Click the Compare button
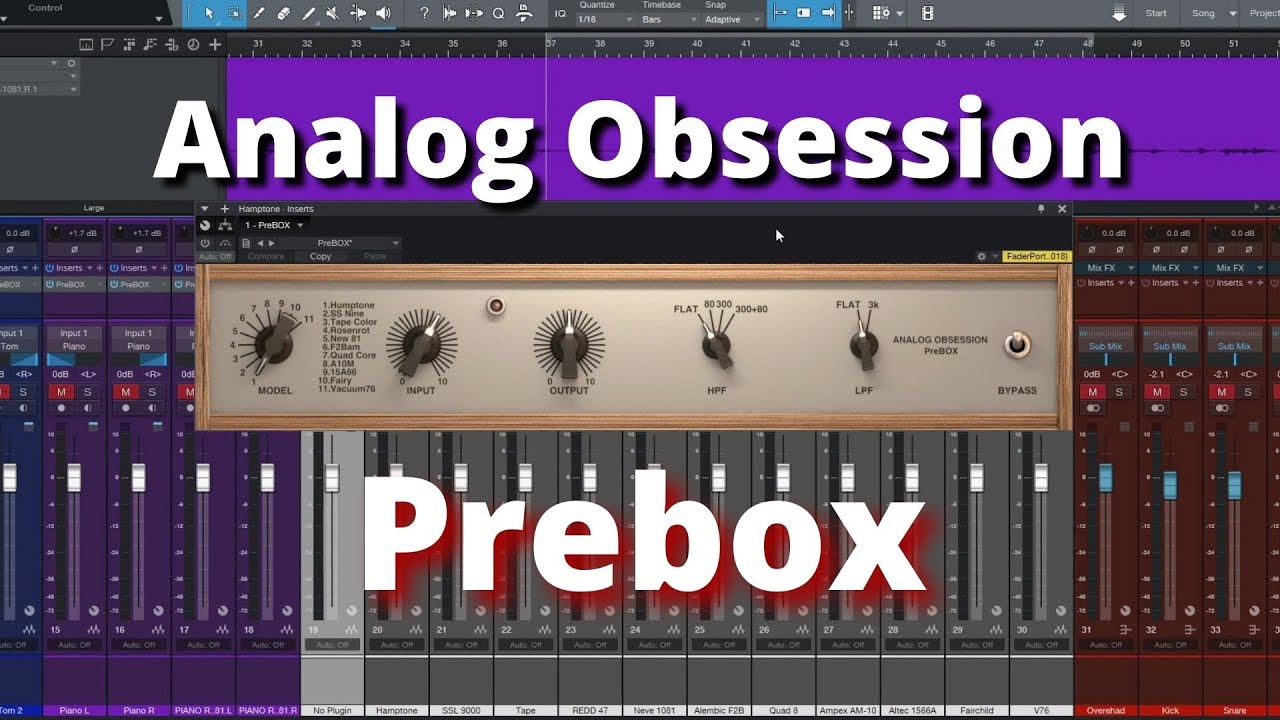Screen dimensions: 1280x720 pos(265,257)
